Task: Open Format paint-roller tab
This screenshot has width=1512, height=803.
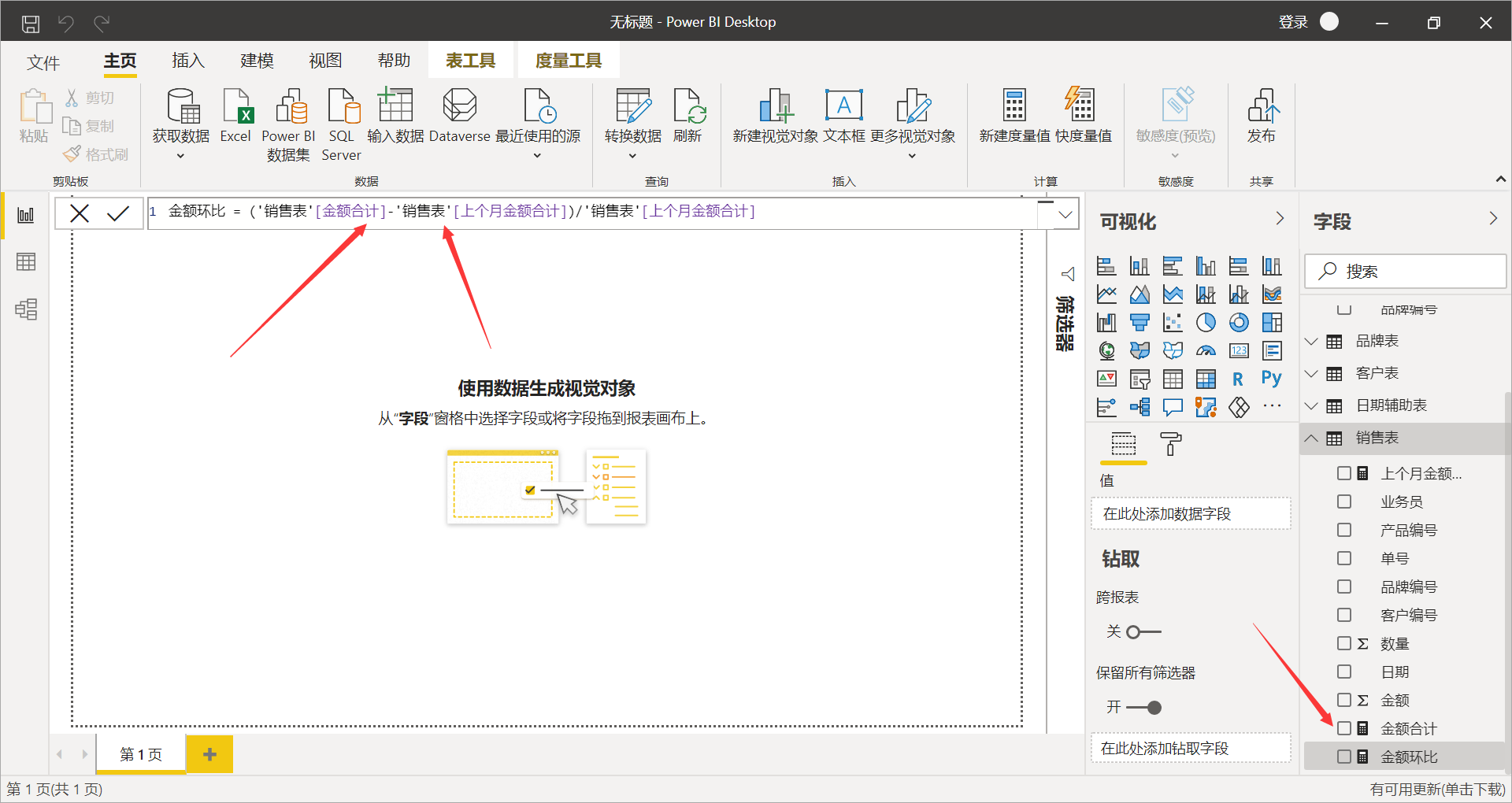Action: click(x=1171, y=445)
